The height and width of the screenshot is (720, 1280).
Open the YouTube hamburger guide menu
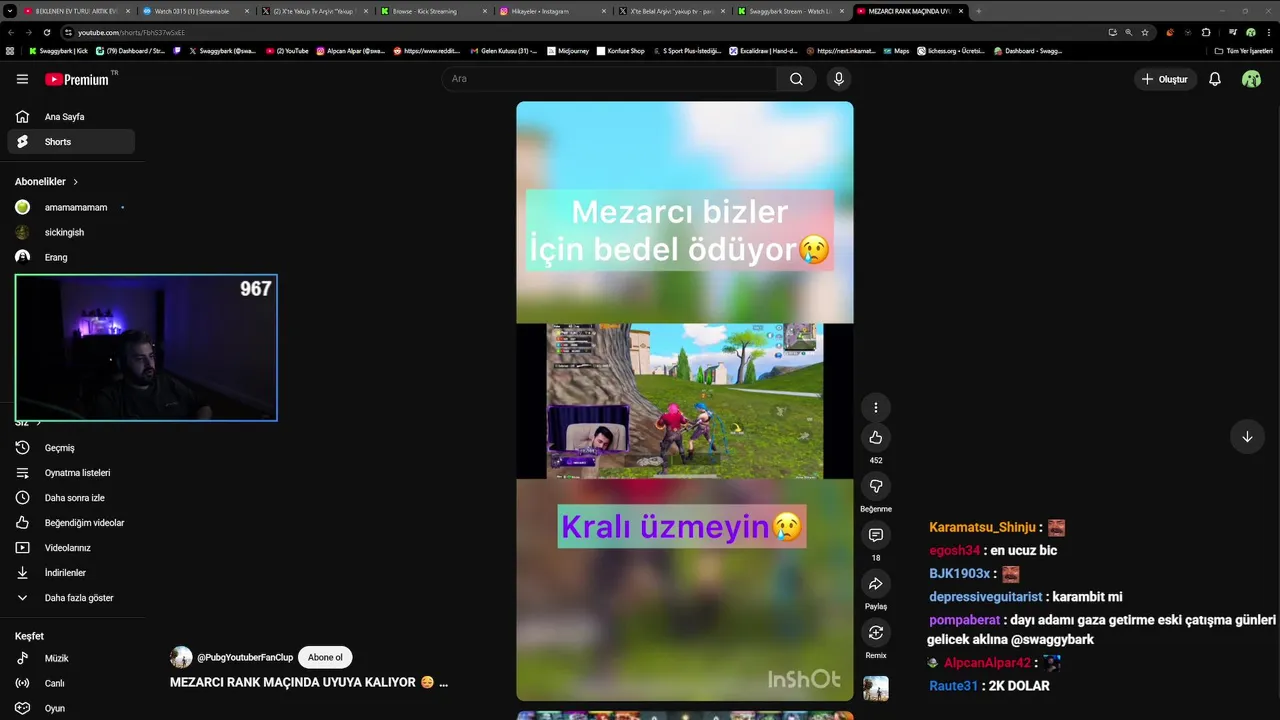22,79
